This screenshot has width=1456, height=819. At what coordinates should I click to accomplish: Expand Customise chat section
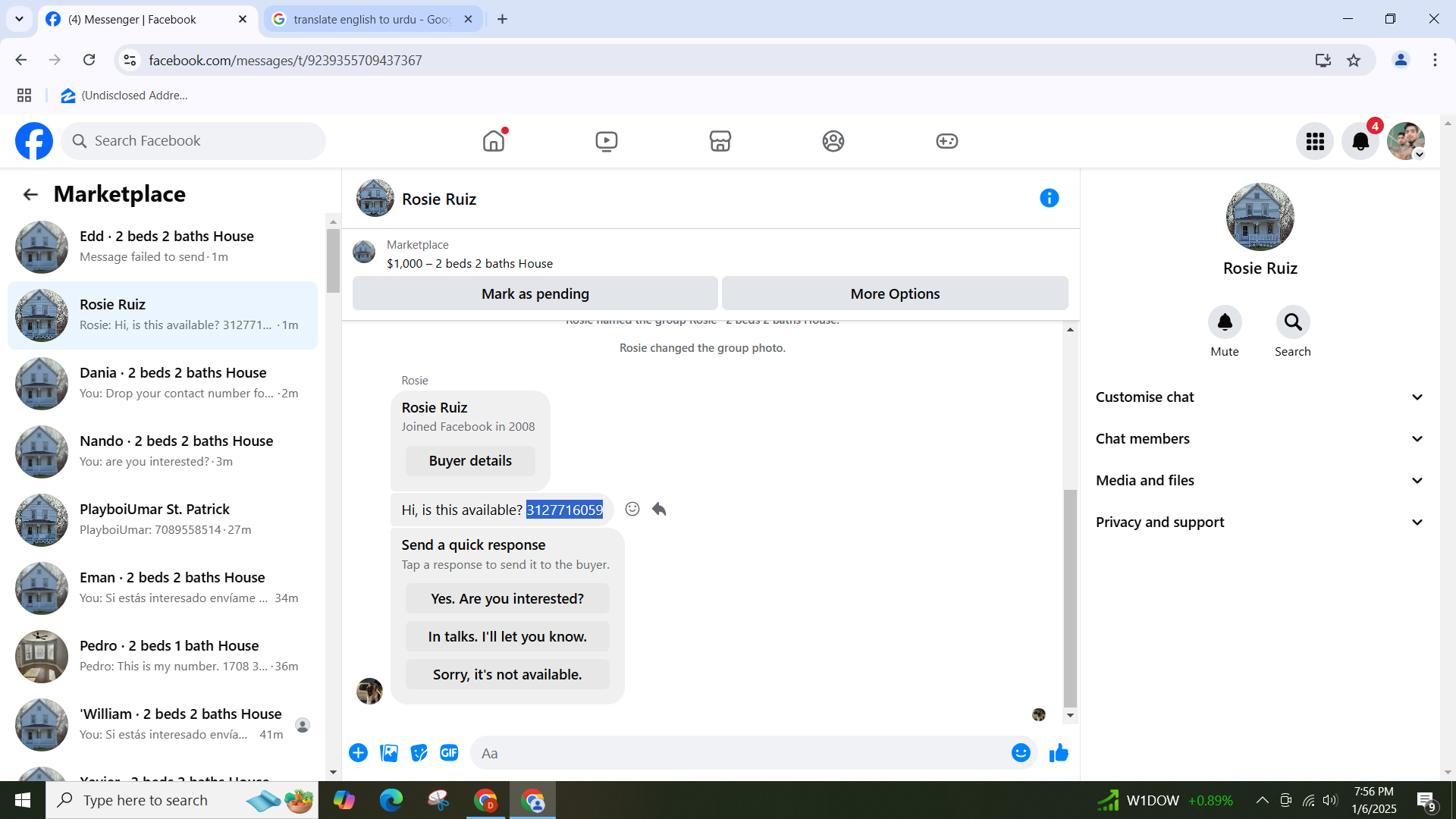(1259, 397)
